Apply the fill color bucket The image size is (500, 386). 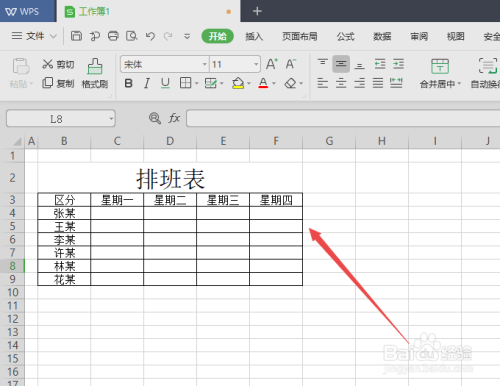tap(238, 83)
